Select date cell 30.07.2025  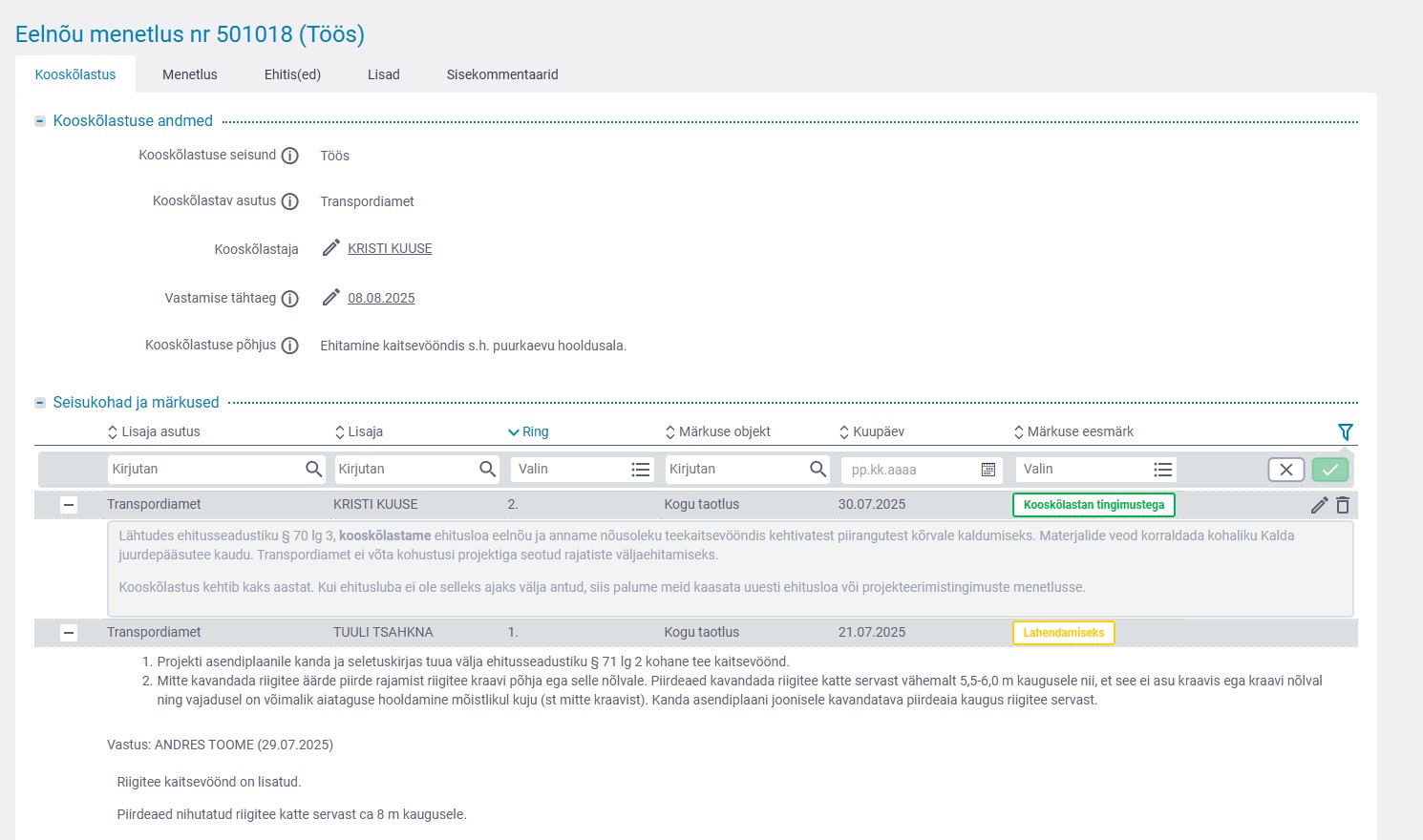pyautogui.click(x=872, y=504)
